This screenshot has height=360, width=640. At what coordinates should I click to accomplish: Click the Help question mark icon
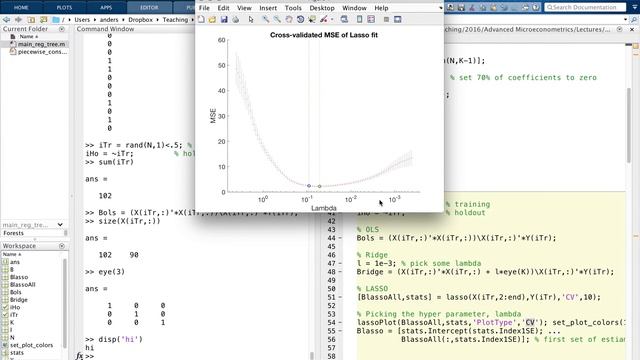tap(536, 7)
